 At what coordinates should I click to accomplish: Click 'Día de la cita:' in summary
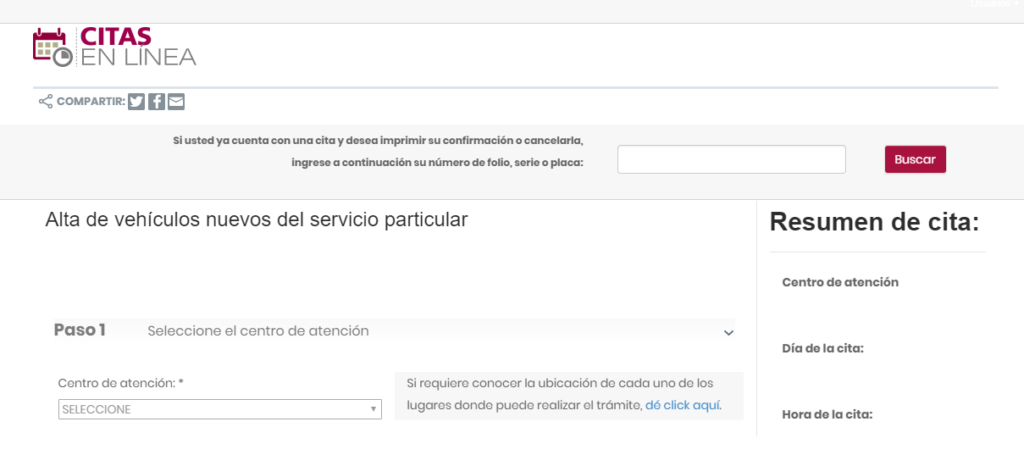click(822, 349)
